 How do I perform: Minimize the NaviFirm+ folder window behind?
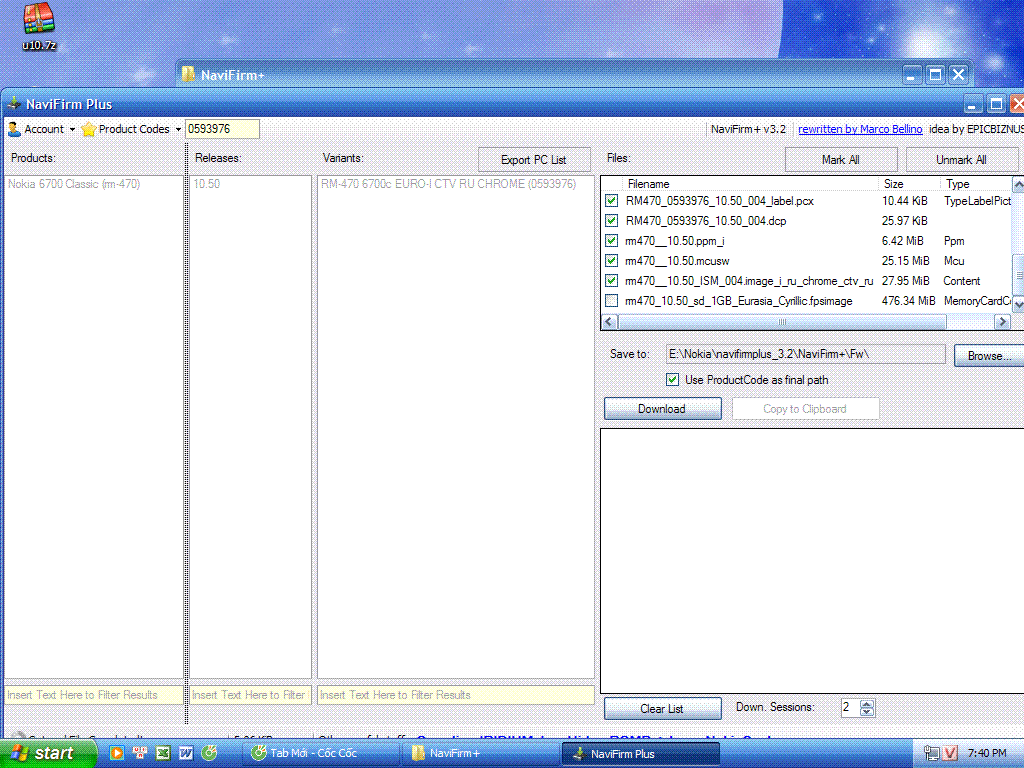point(912,74)
